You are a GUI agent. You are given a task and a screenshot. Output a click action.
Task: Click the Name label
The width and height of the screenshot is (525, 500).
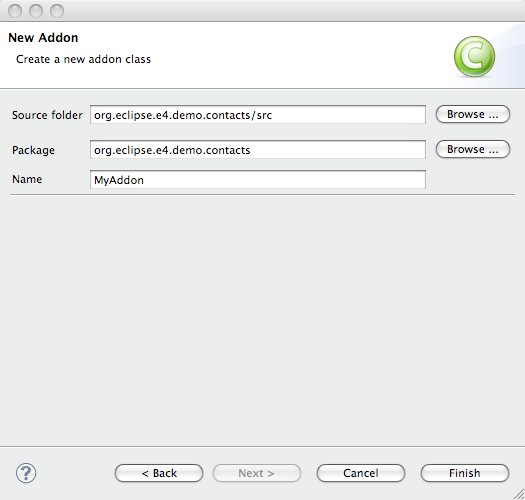27,179
